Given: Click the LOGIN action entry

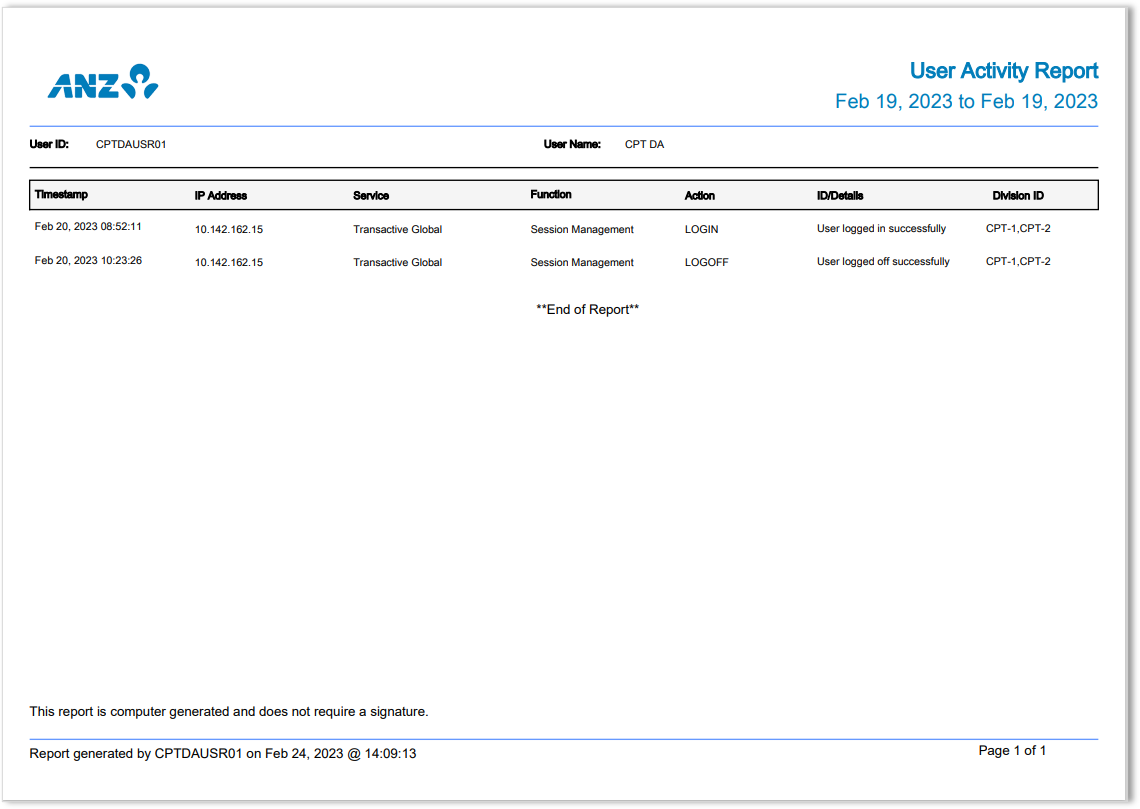Looking at the screenshot, I should click(x=701, y=229).
